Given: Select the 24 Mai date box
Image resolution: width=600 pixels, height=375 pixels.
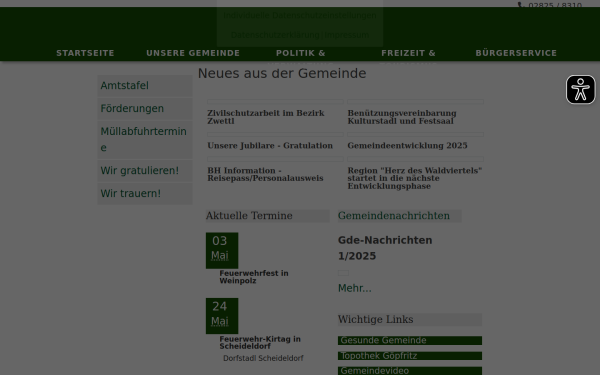Looking at the screenshot, I should [x=222, y=316].
